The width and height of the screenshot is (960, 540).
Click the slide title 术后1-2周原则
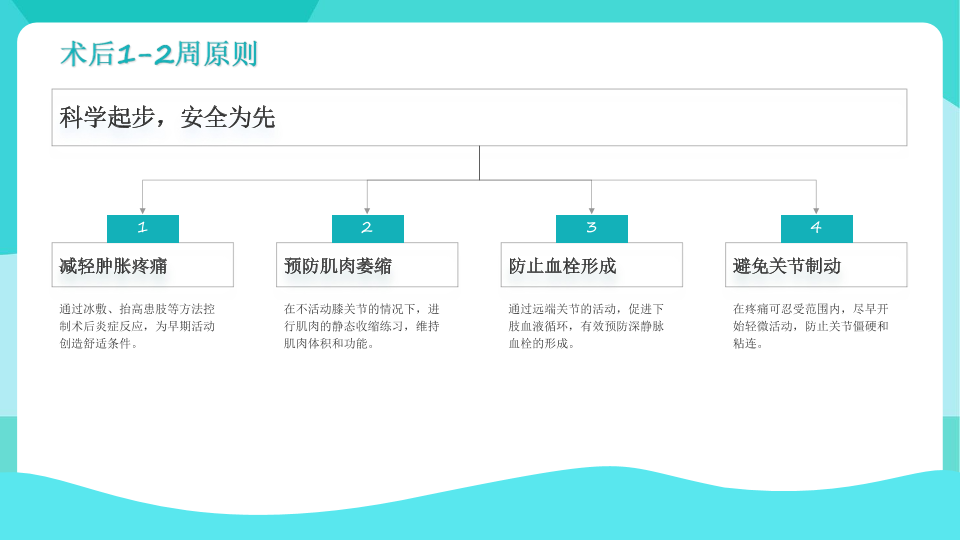[159, 54]
